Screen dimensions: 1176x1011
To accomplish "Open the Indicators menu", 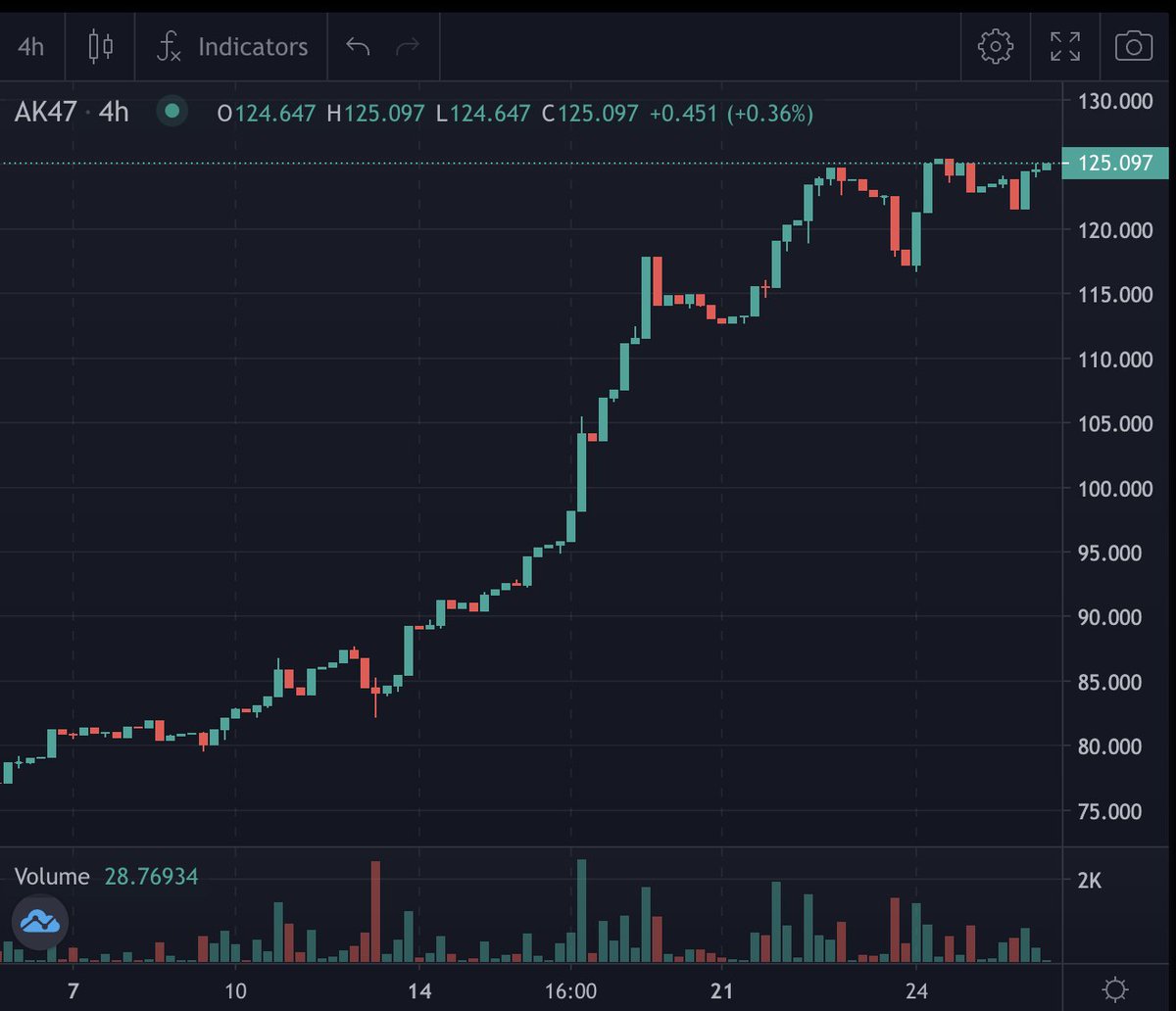I will coord(233,46).
